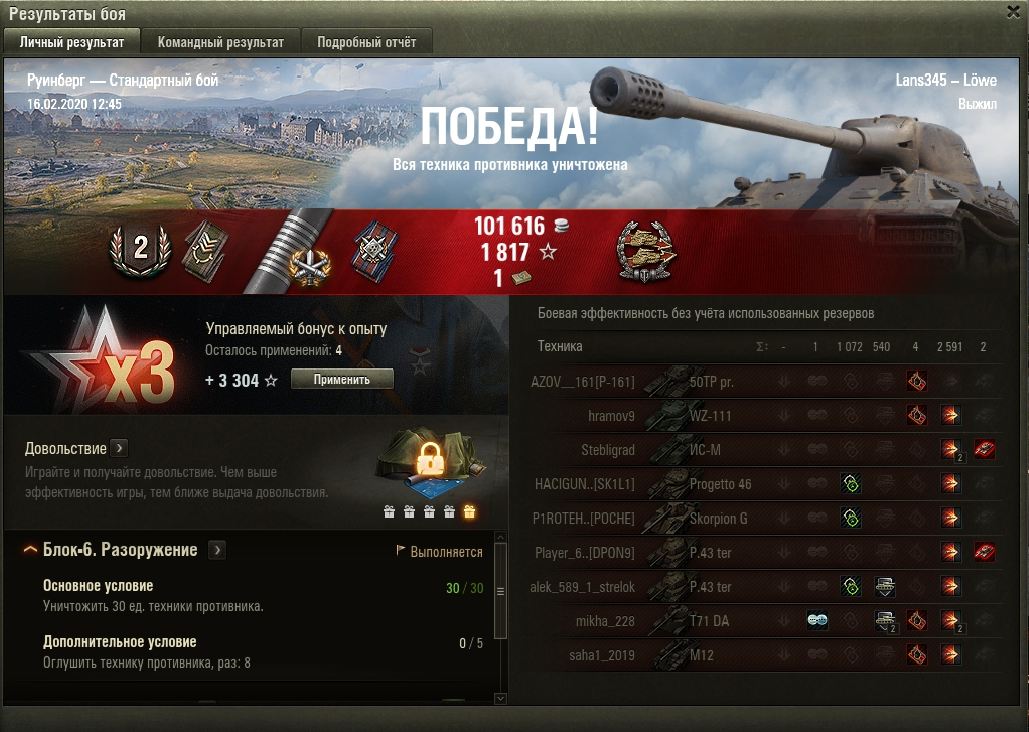Click the highlighted gold gift box progress marker
This screenshot has width=1029, height=732.
(469, 512)
